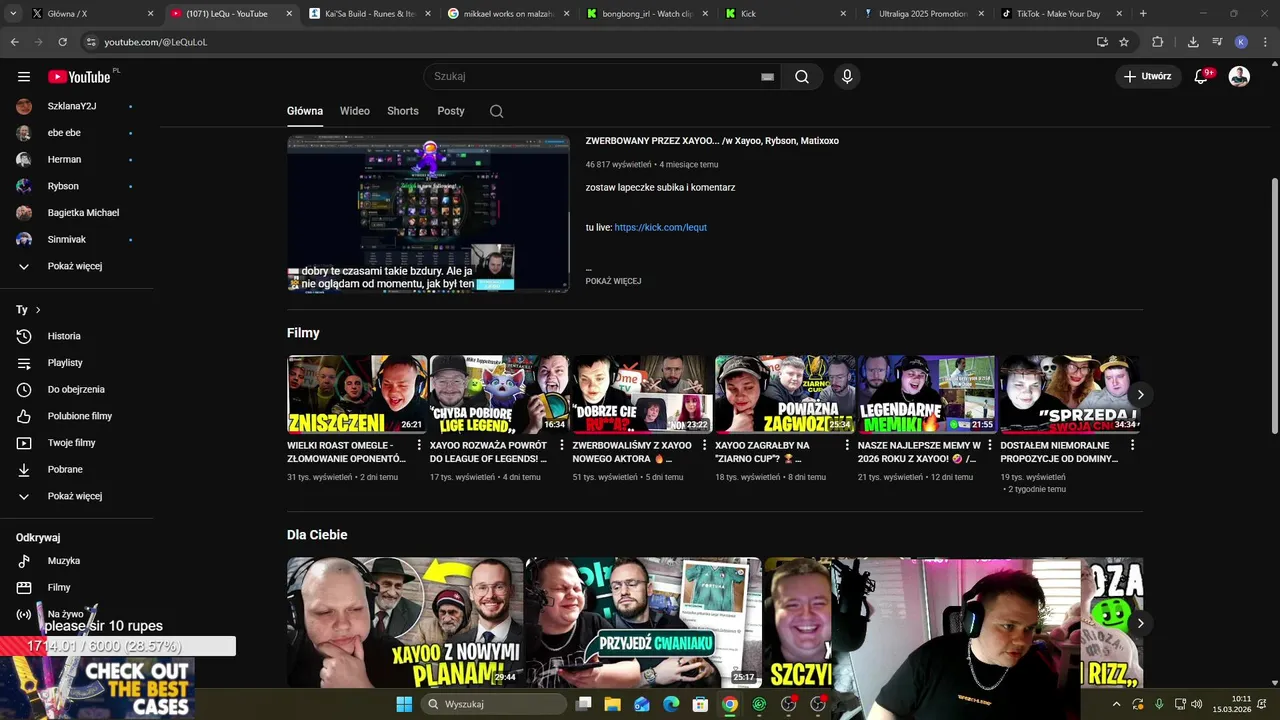Viewport: 1280px width, 720px height.
Task: Open Microsoft Store from taskbar
Action: 700,704
